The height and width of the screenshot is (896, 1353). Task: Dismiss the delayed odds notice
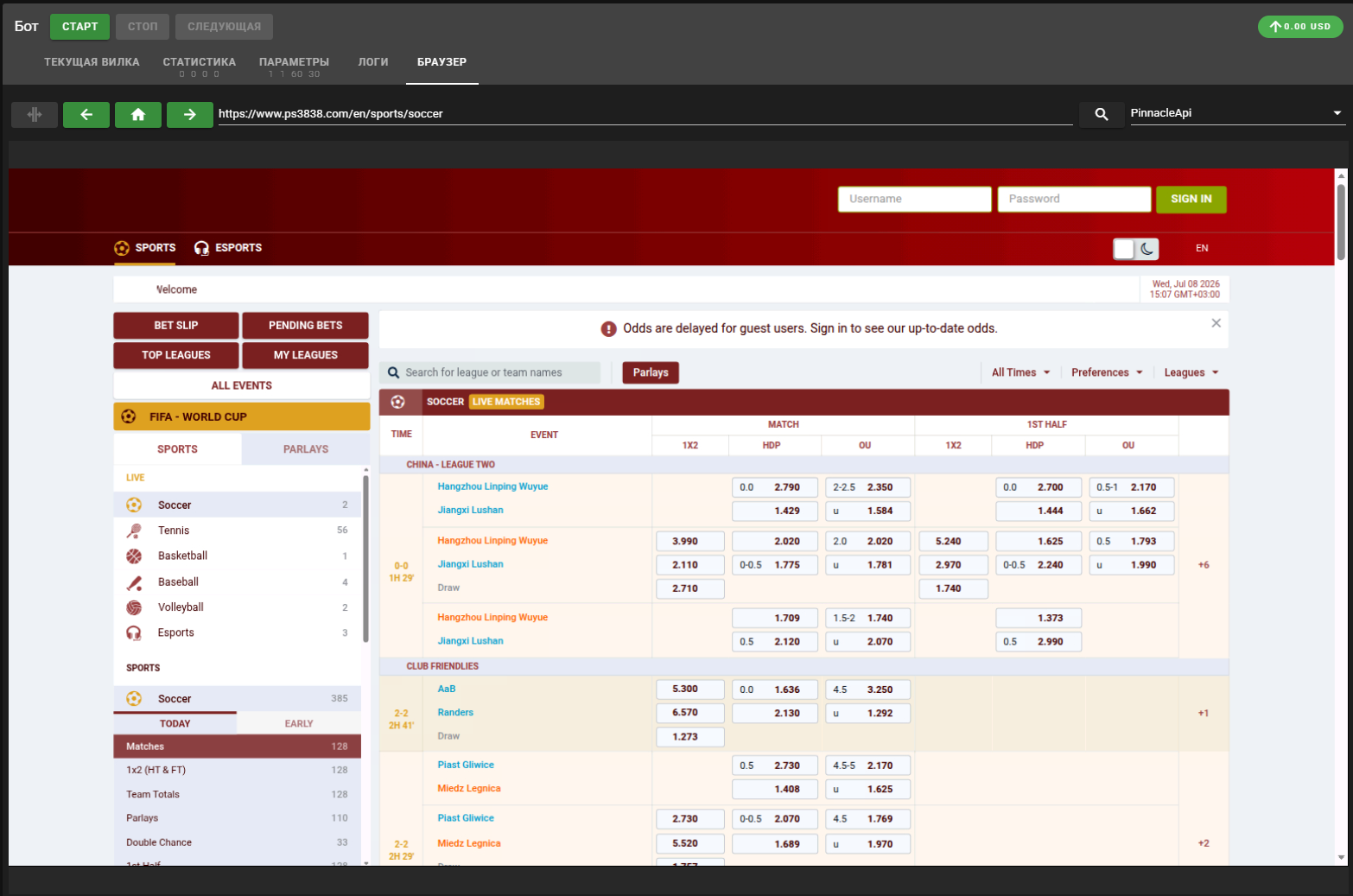click(x=1216, y=323)
